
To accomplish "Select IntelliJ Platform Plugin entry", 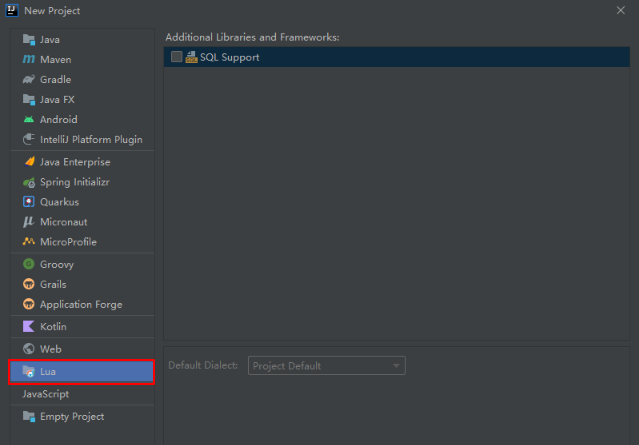I will click(91, 139).
